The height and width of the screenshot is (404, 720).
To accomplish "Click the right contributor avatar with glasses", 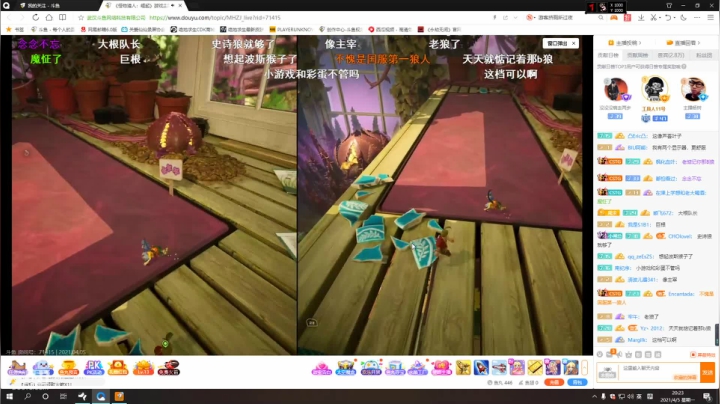I will pos(693,89).
